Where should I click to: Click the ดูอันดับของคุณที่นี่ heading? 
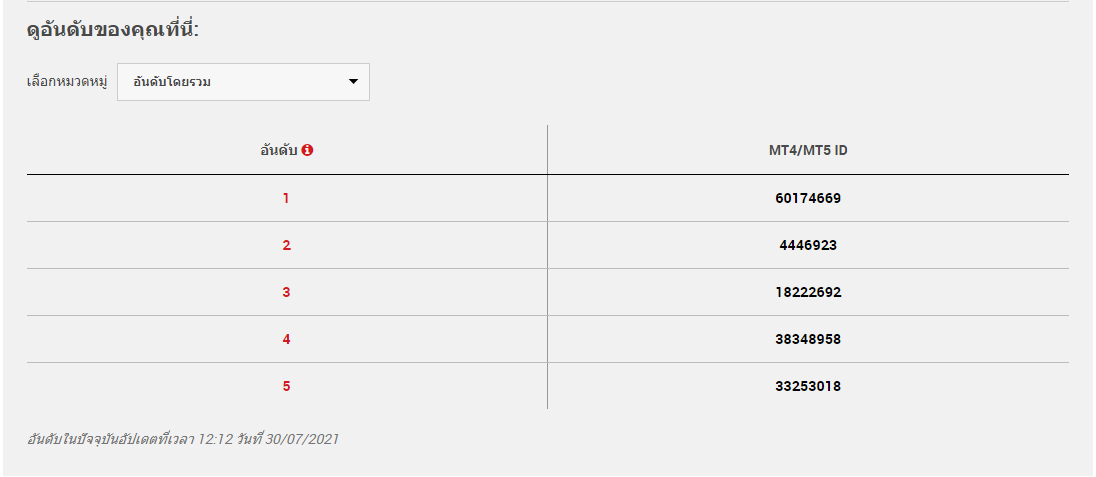click(113, 30)
